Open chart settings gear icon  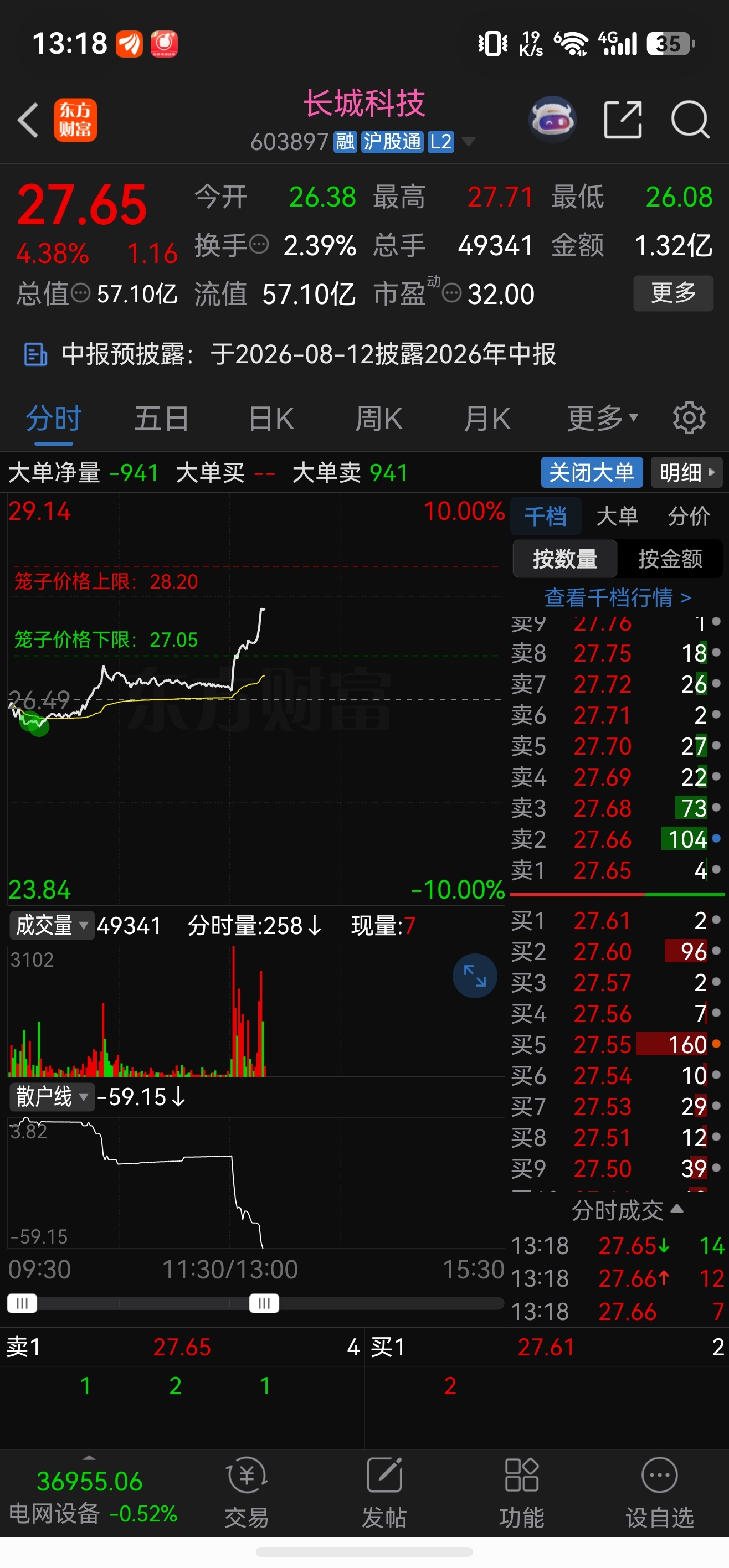click(x=689, y=418)
